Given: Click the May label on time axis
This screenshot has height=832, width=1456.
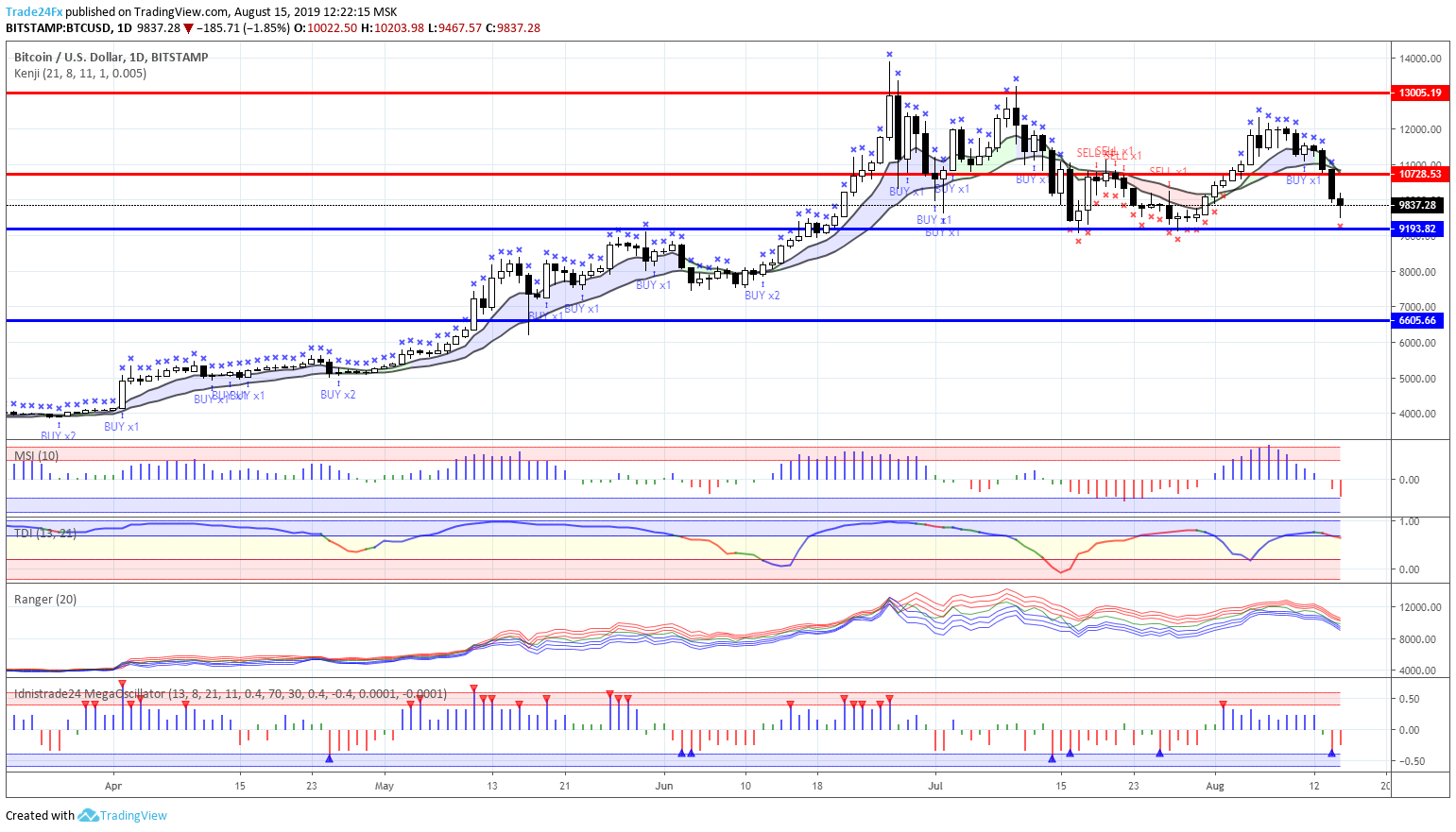Looking at the screenshot, I should point(384,785).
